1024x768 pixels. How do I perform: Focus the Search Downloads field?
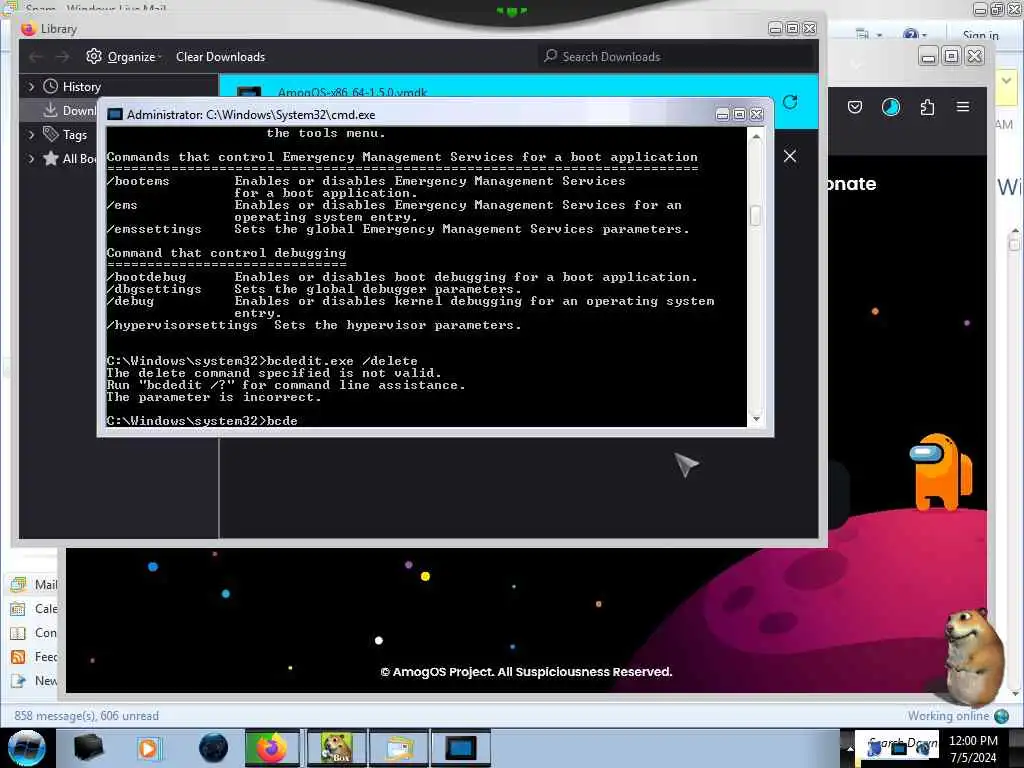tap(676, 57)
